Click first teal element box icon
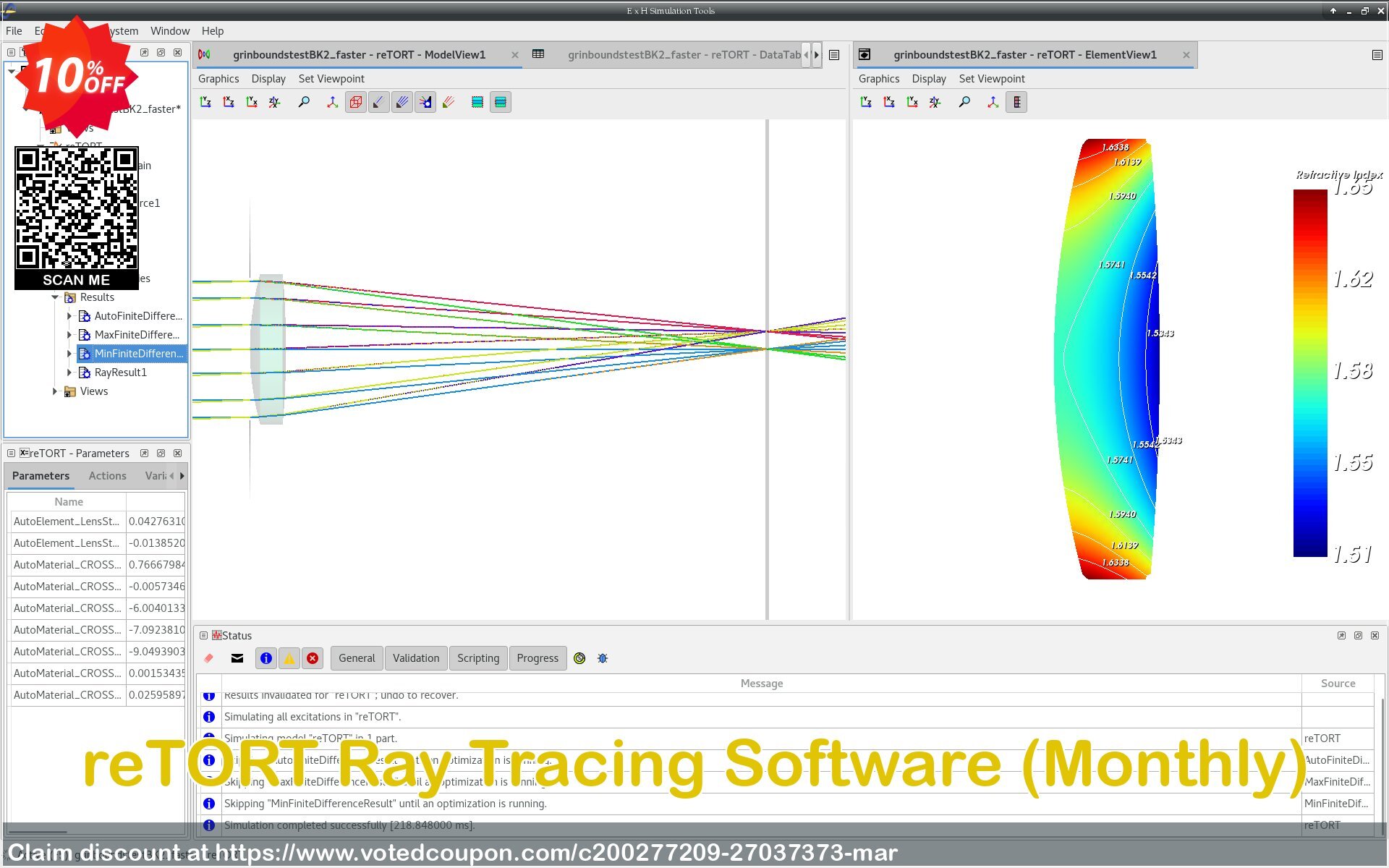1389x868 pixels. (477, 102)
